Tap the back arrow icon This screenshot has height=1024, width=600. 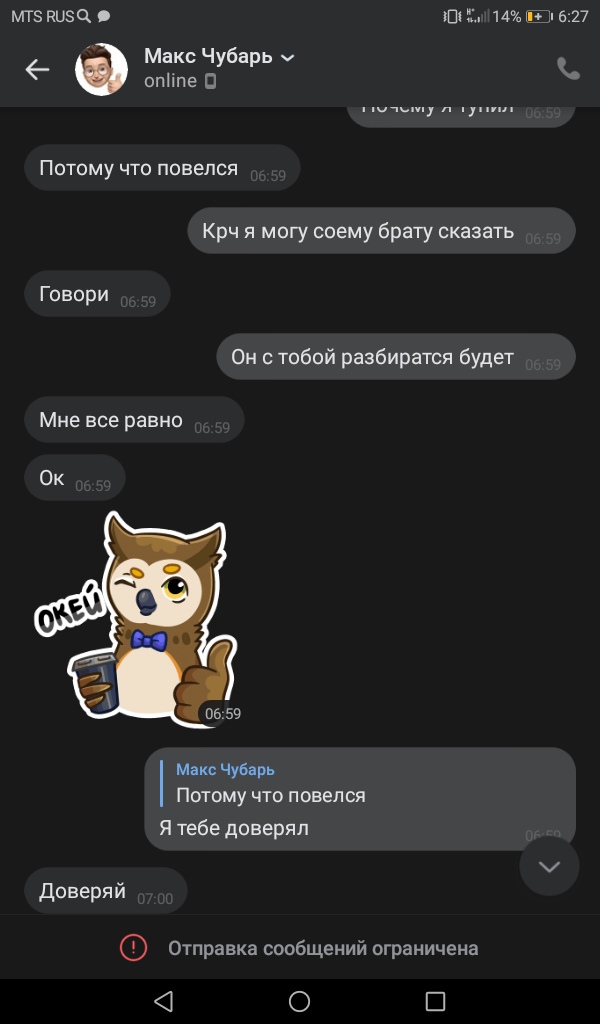pyautogui.click(x=37, y=69)
